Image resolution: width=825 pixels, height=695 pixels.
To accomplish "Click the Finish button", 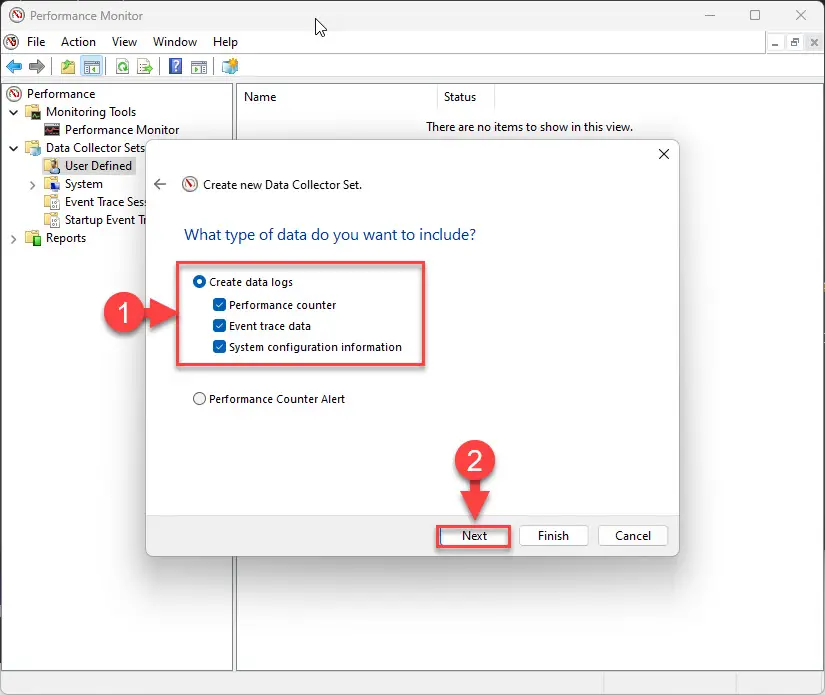I will point(554,536).
